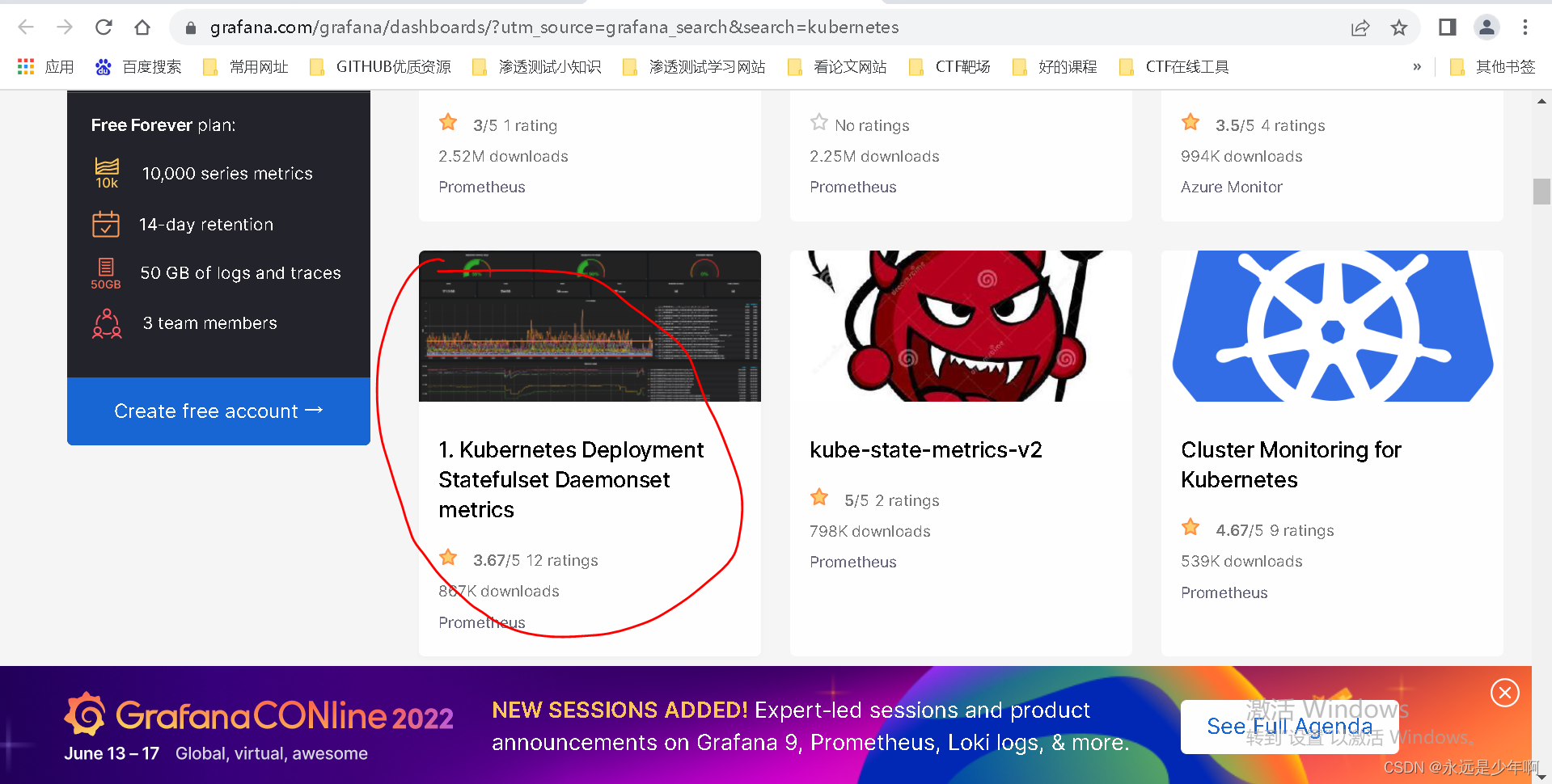
Task: Click the 50GB logs and traces icon
Action: tap(106, 273)
